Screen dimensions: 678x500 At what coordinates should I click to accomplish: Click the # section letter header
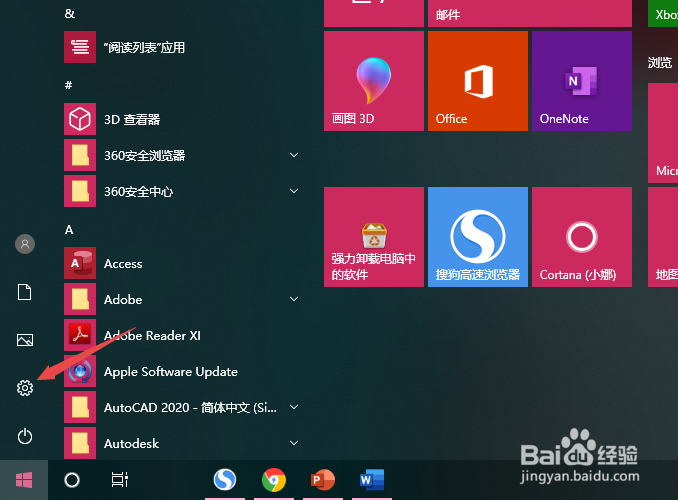(68, 85)
